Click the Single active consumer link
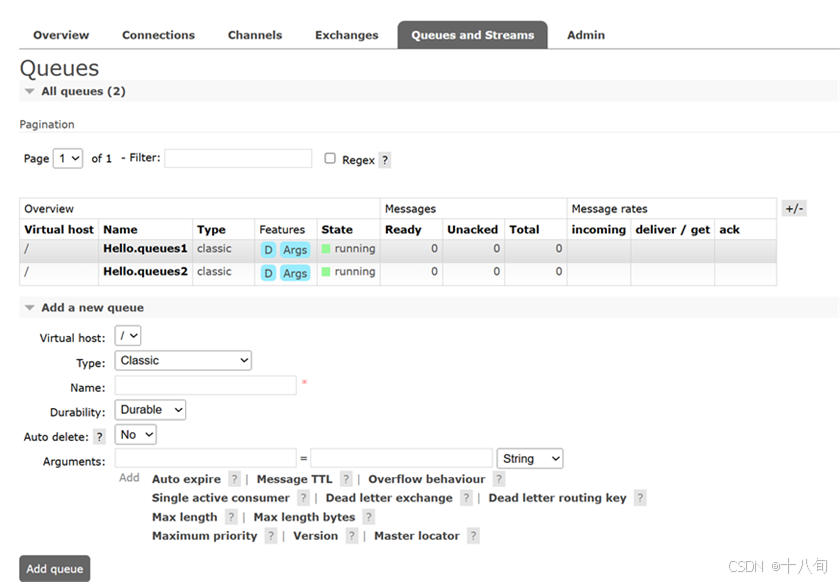The height and width of the screenshot is (582, 840). [x=221, y=498]
